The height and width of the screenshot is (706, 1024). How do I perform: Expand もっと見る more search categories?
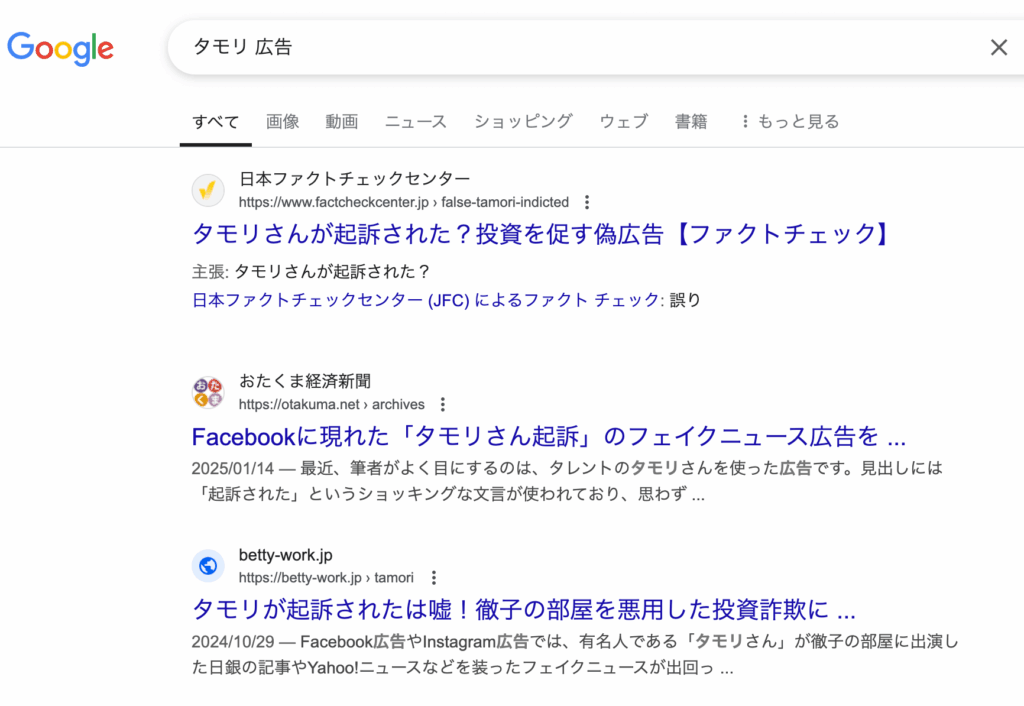pos(790,121)
